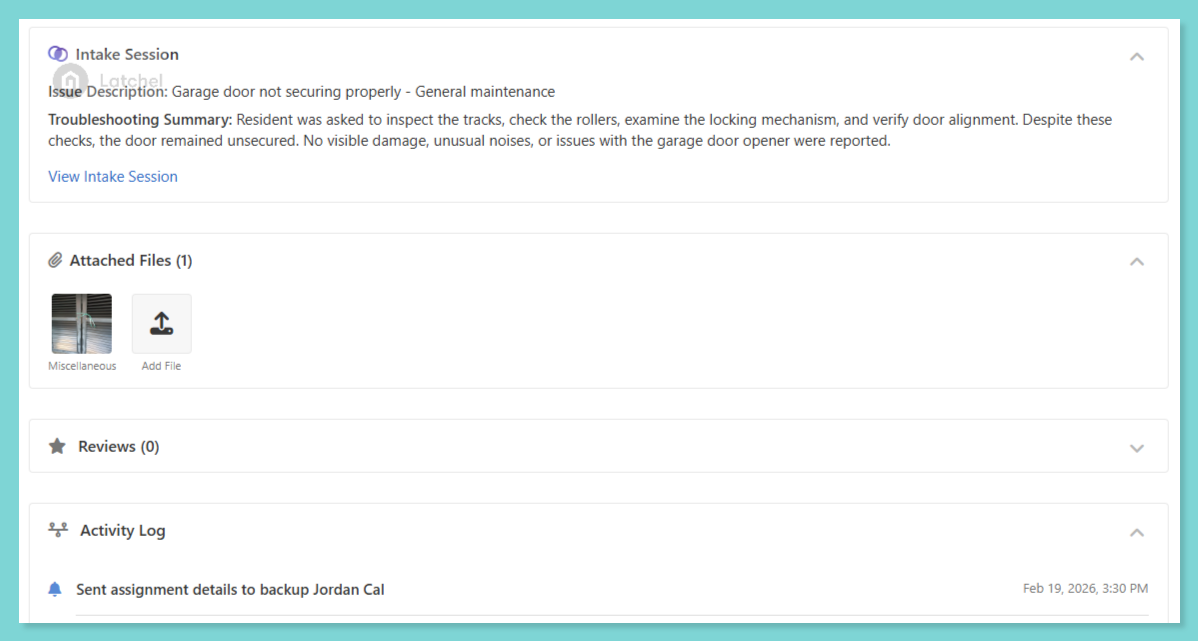Click the Intake Session overlapping circles icon
The image size is (1198, 641).
(57, 53)
